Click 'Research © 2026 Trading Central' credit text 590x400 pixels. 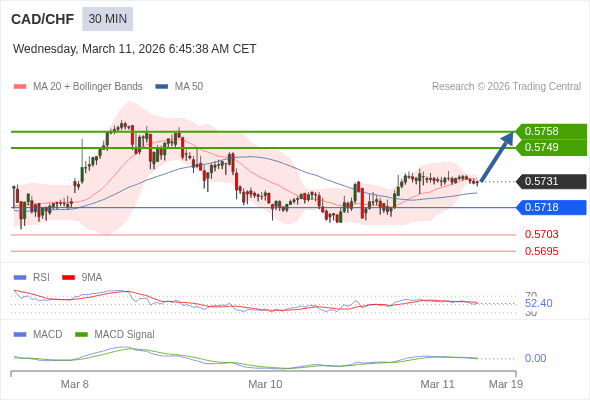point(506,87)
